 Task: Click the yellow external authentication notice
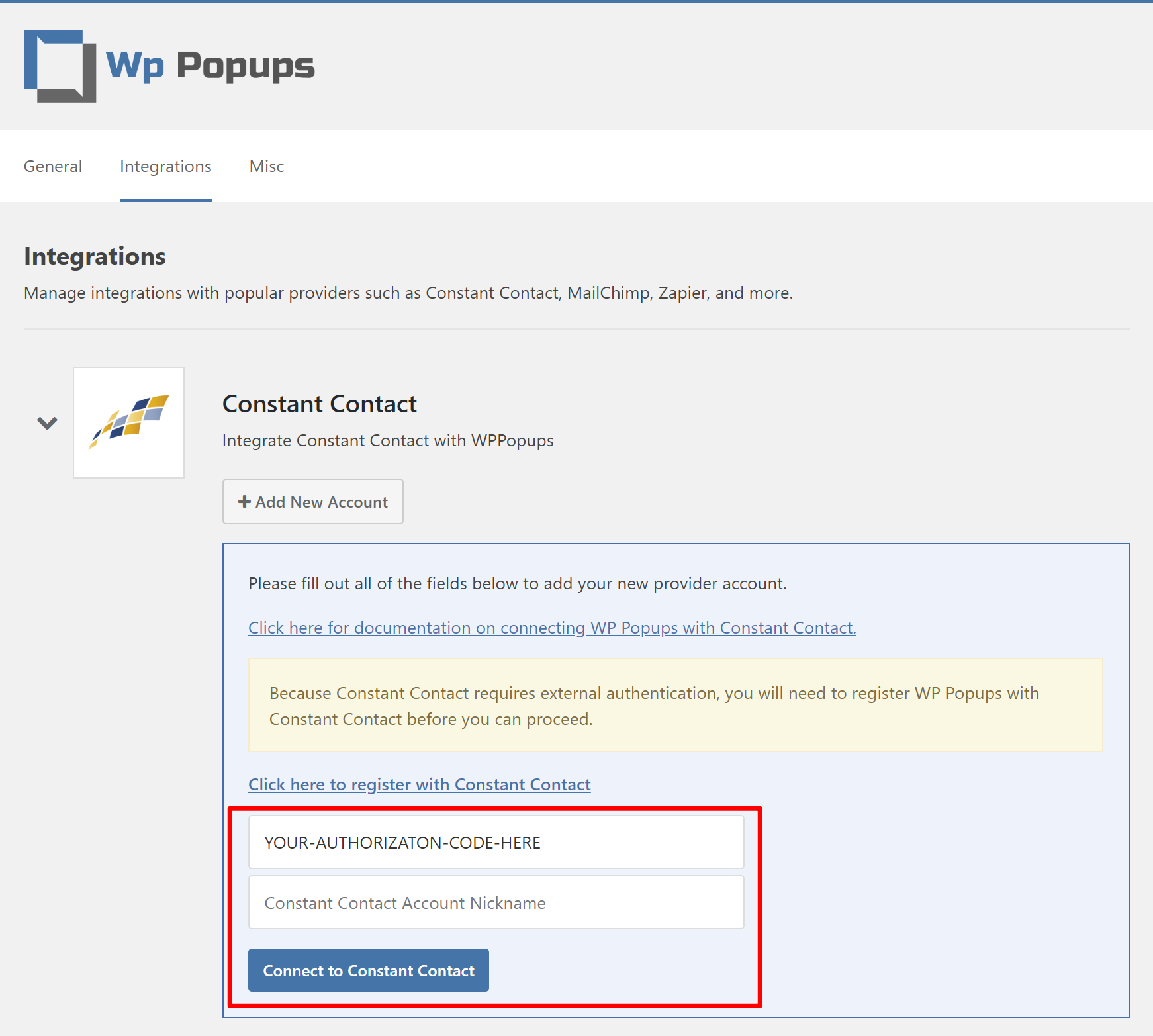pyautogui.click(x=675, y=706)
